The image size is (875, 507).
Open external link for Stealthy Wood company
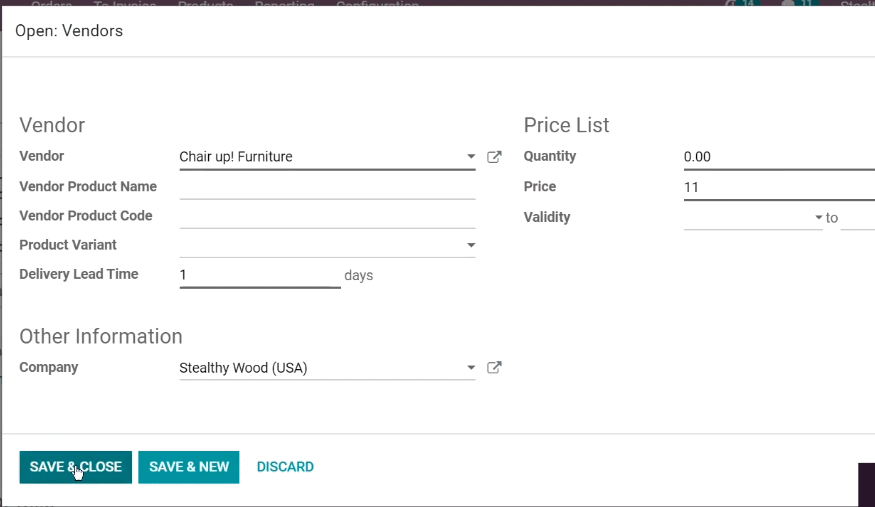click(494, 368)
